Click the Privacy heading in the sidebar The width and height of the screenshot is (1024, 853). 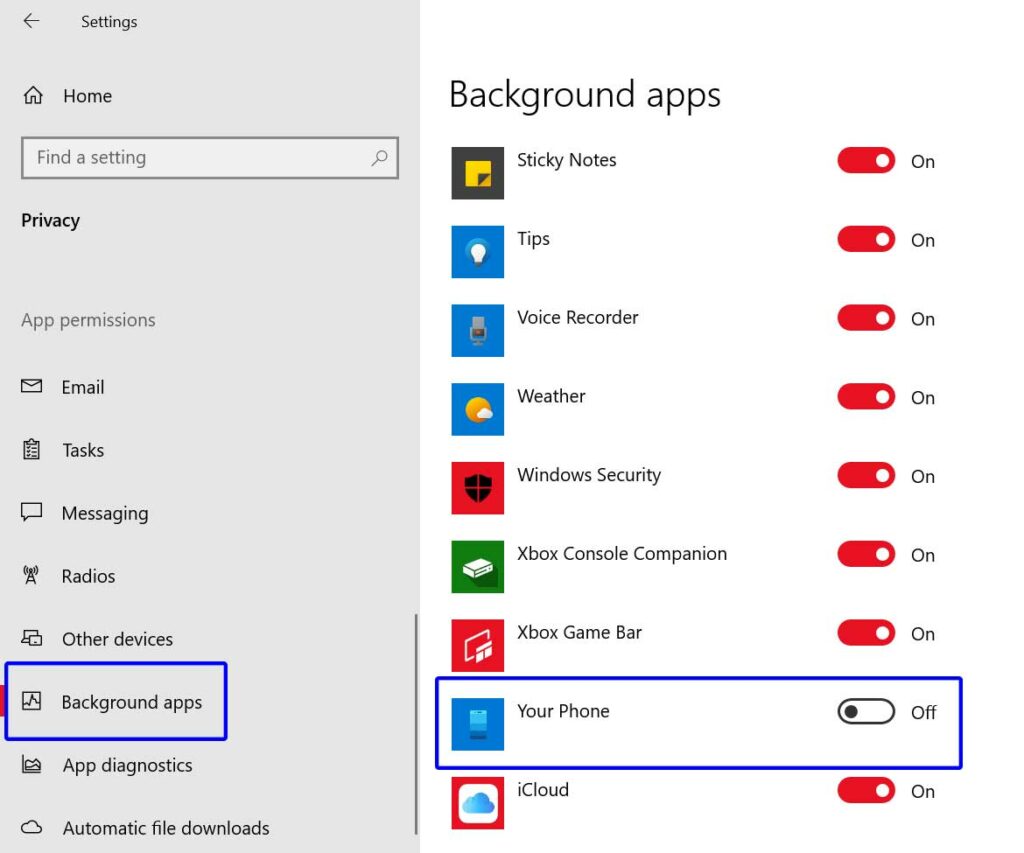click(50, 221)
